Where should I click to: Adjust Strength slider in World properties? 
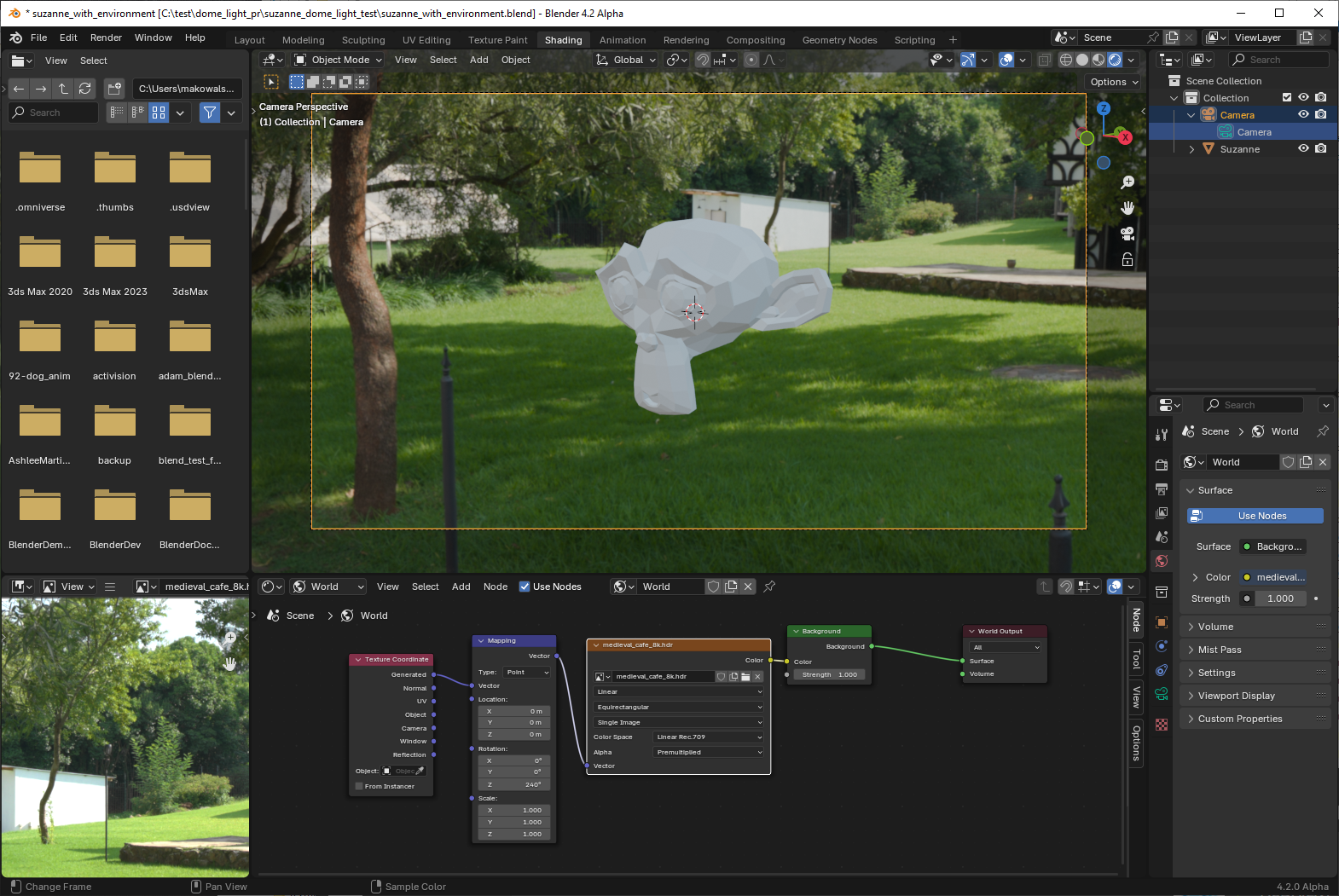pyautogui.click(x=1280, y=598)
